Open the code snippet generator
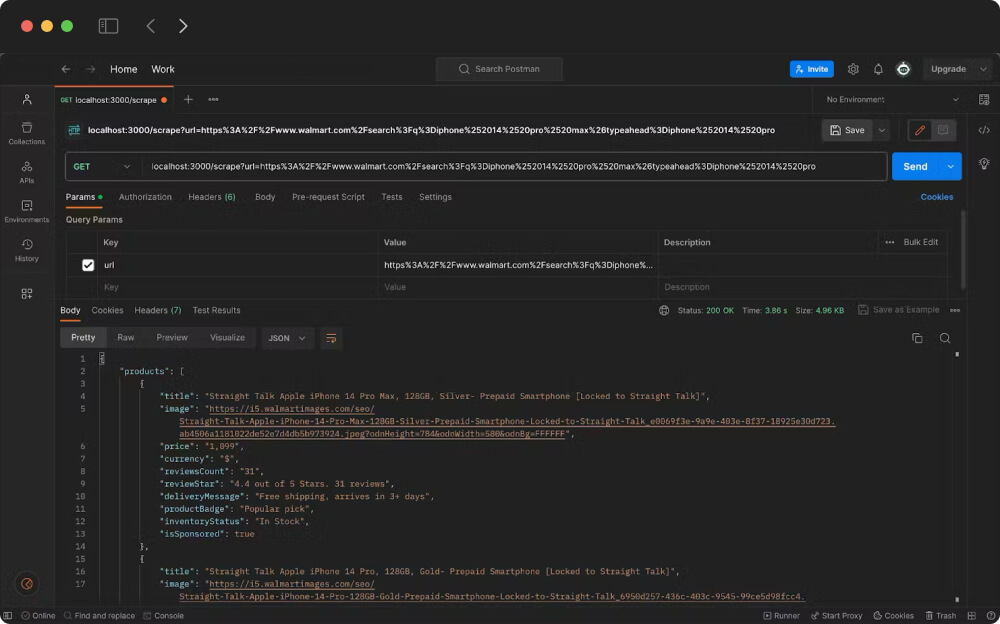Screen dimensions: 1000x624 pos(984,131)
